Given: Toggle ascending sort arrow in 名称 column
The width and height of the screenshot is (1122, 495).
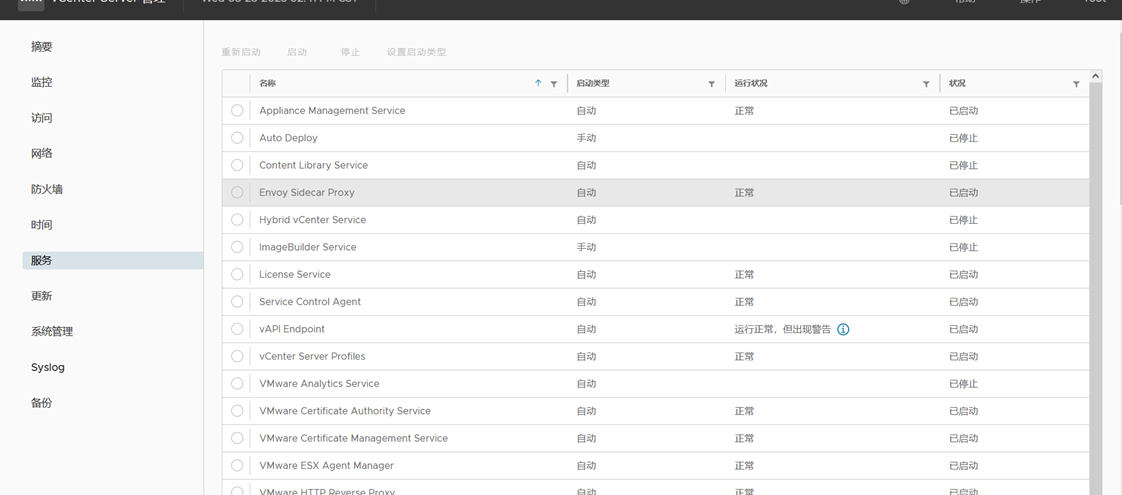Looking at the screenshot, I should [x=538, y=83].
